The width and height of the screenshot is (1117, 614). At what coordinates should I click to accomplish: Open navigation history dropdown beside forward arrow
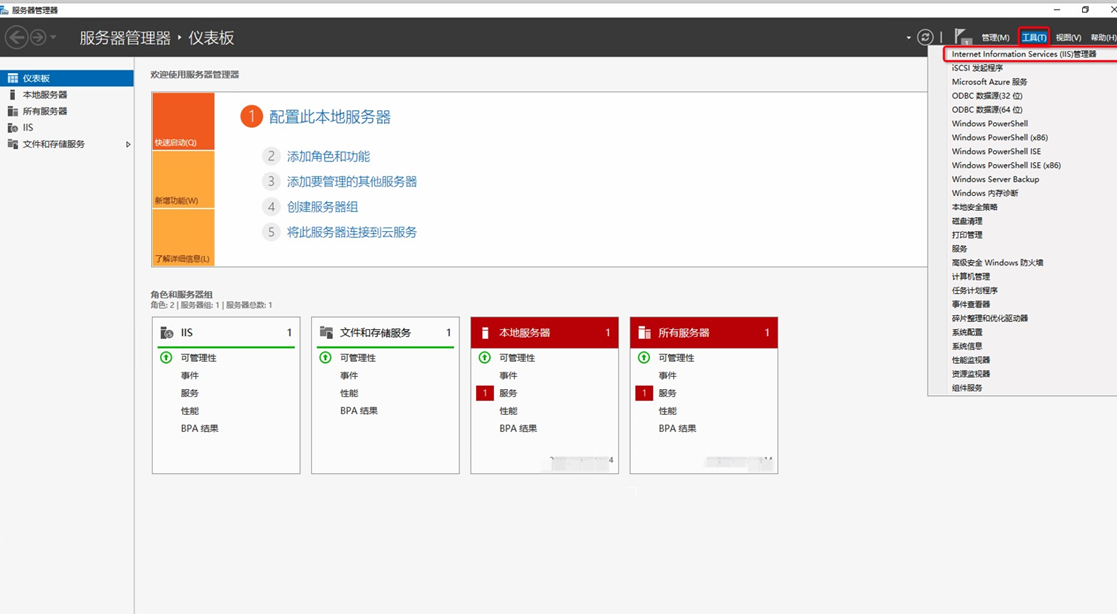pyautogui.click(x=53, y=38)
